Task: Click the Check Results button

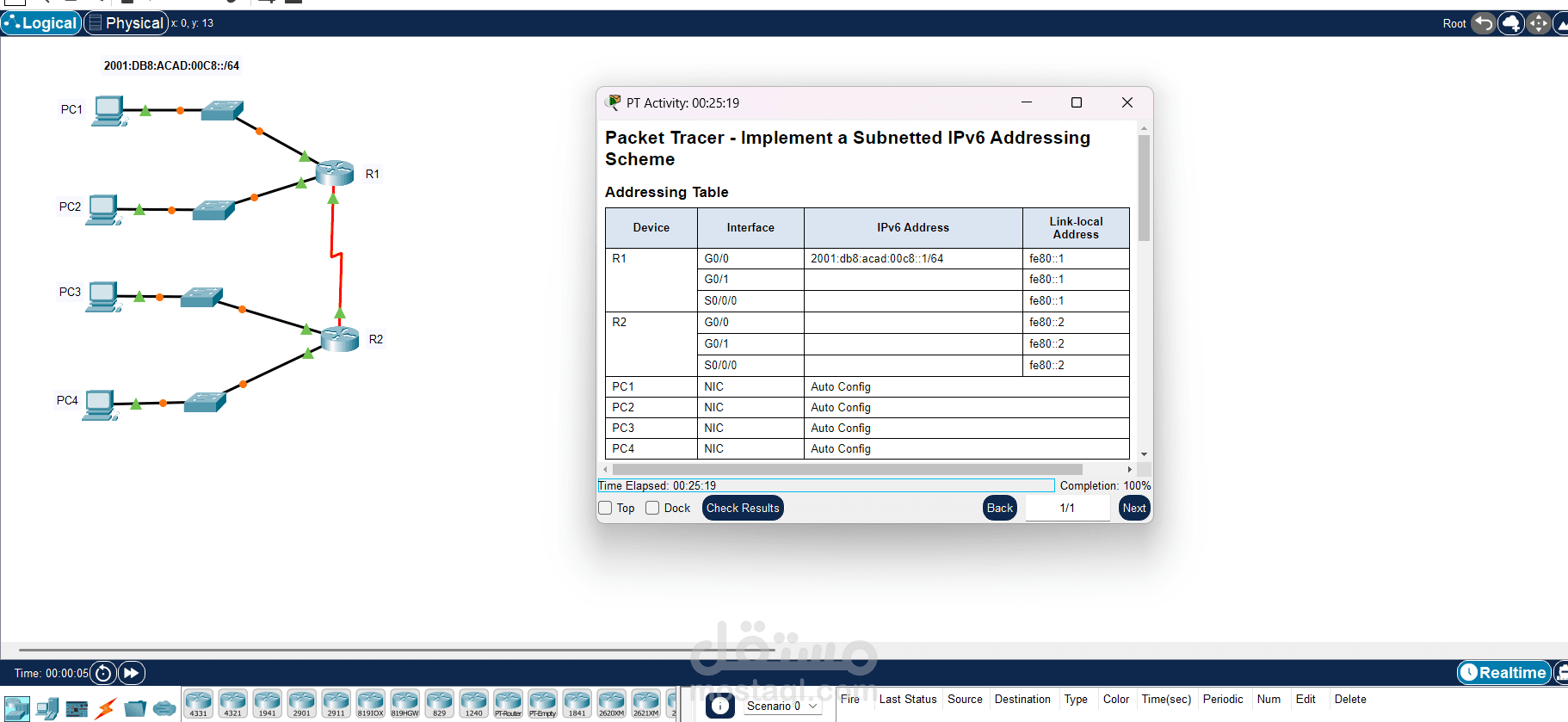Action: click(x=743, y=508)
